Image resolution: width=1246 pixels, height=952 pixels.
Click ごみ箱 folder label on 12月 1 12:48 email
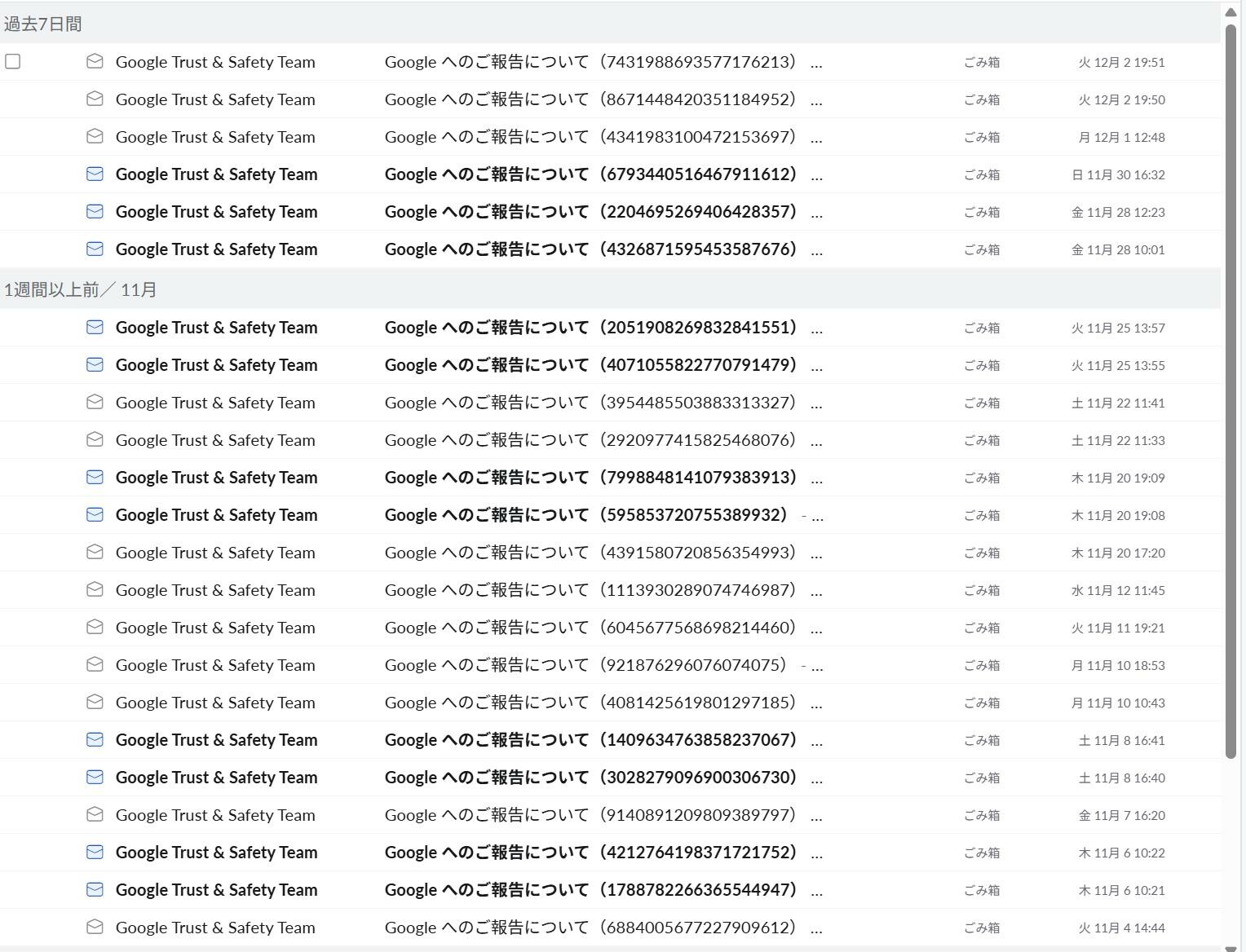pos(982,137)
